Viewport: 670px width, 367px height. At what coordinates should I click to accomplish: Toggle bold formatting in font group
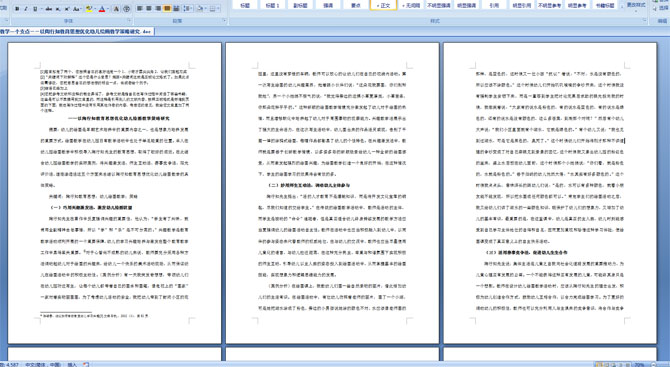tap(17, 9)
